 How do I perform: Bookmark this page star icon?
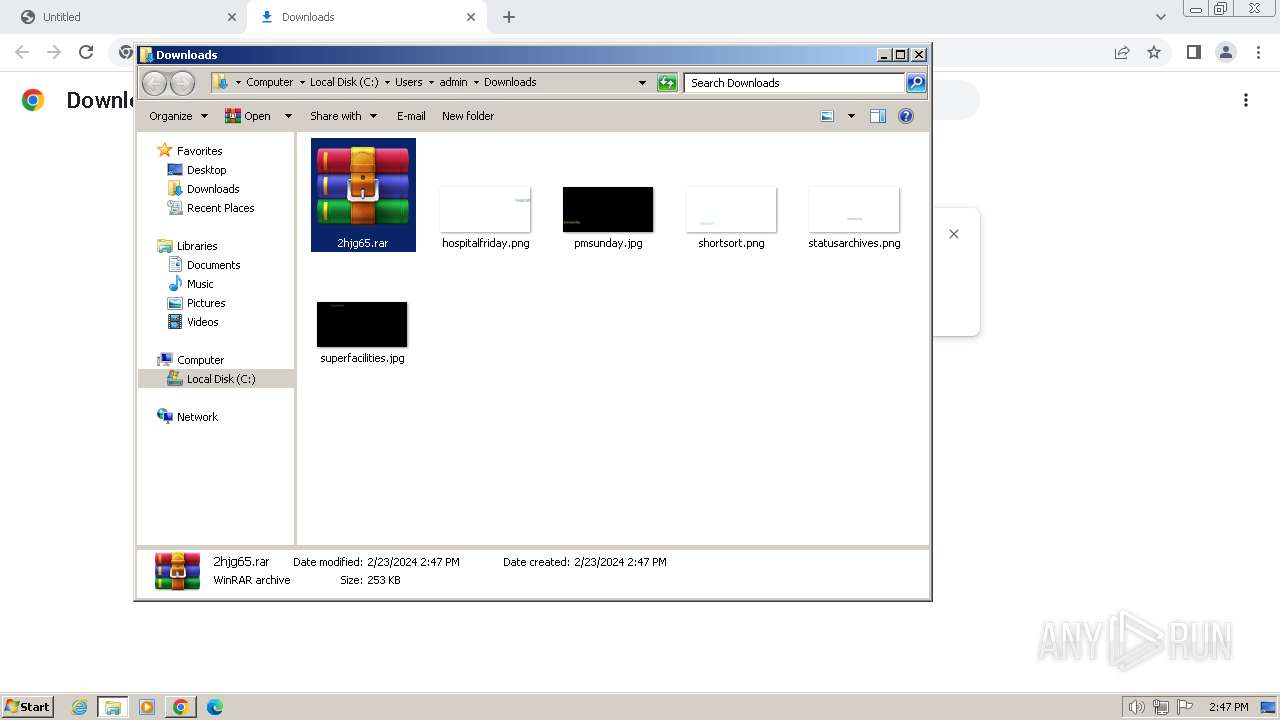click(1154, 52)
